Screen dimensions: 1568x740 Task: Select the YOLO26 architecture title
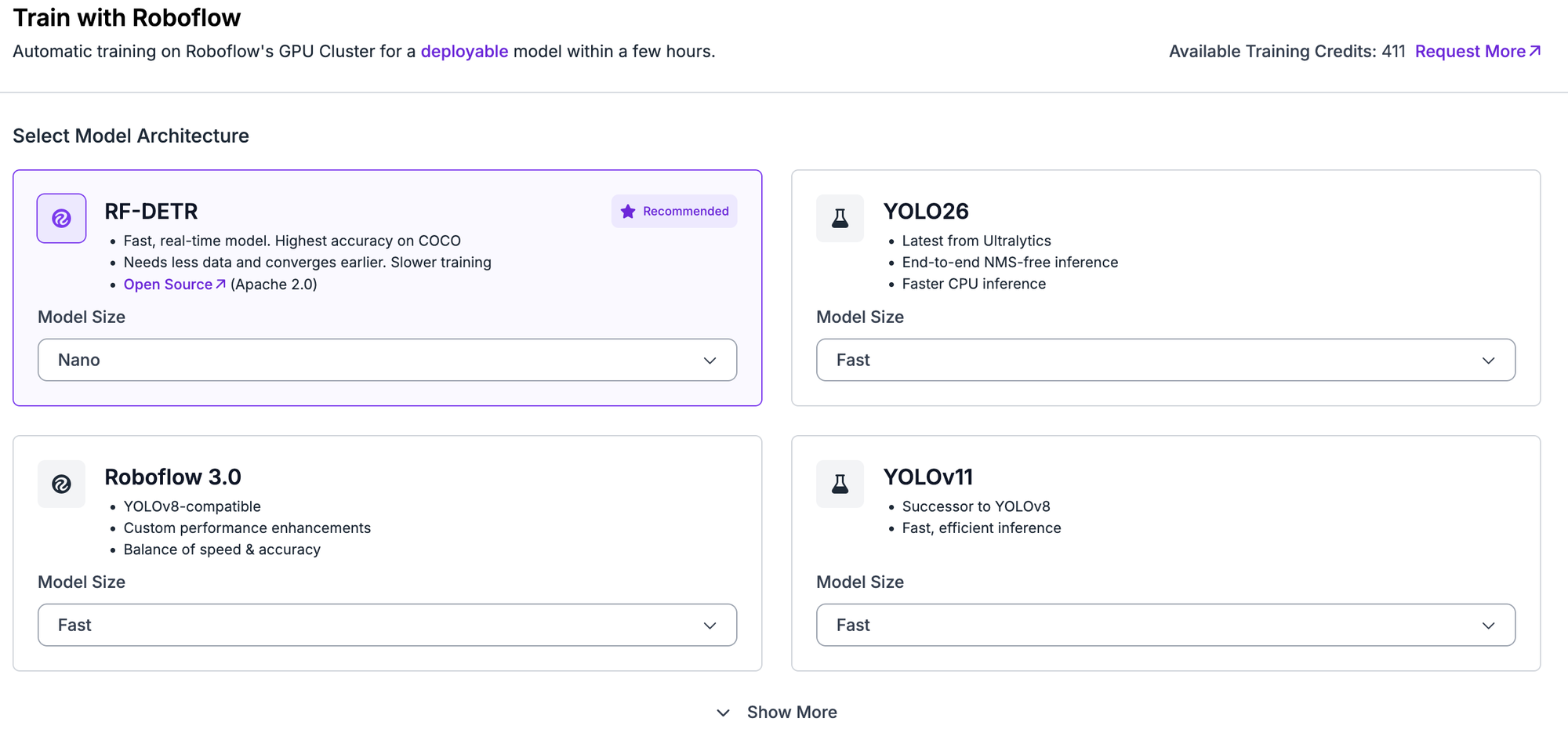(926, 211)
